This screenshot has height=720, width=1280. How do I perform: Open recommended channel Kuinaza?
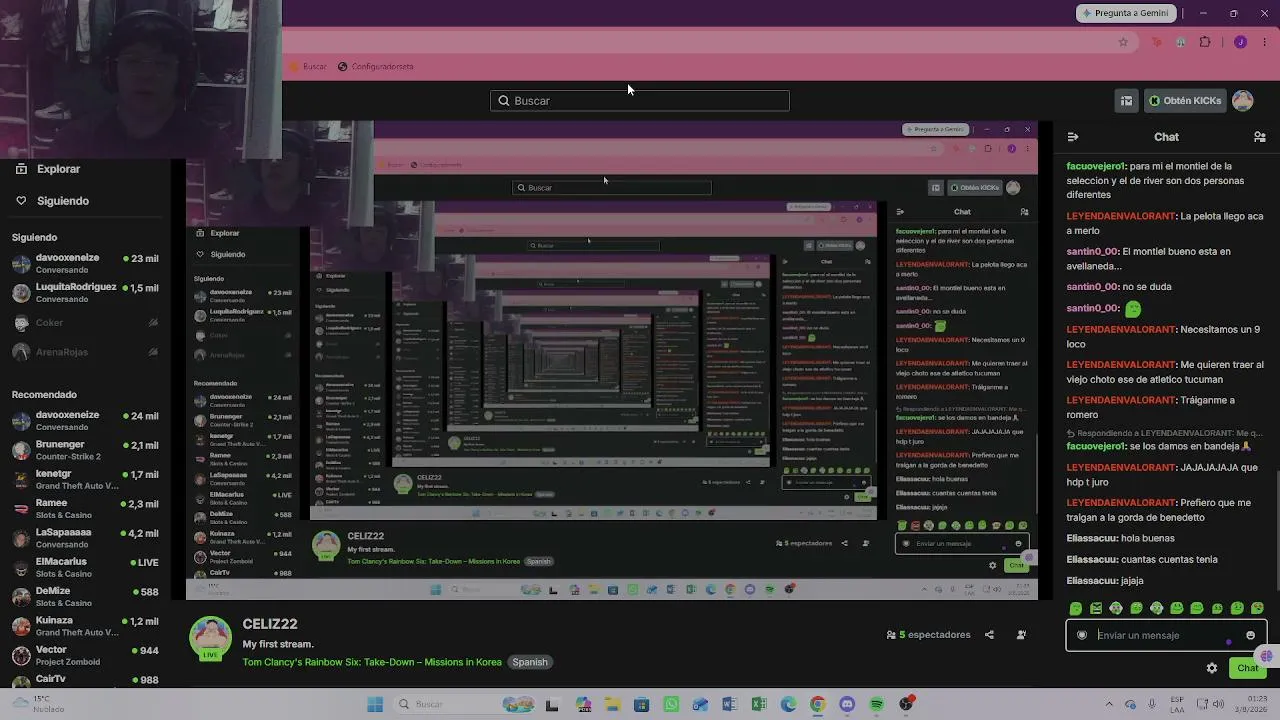pos(85,626)
